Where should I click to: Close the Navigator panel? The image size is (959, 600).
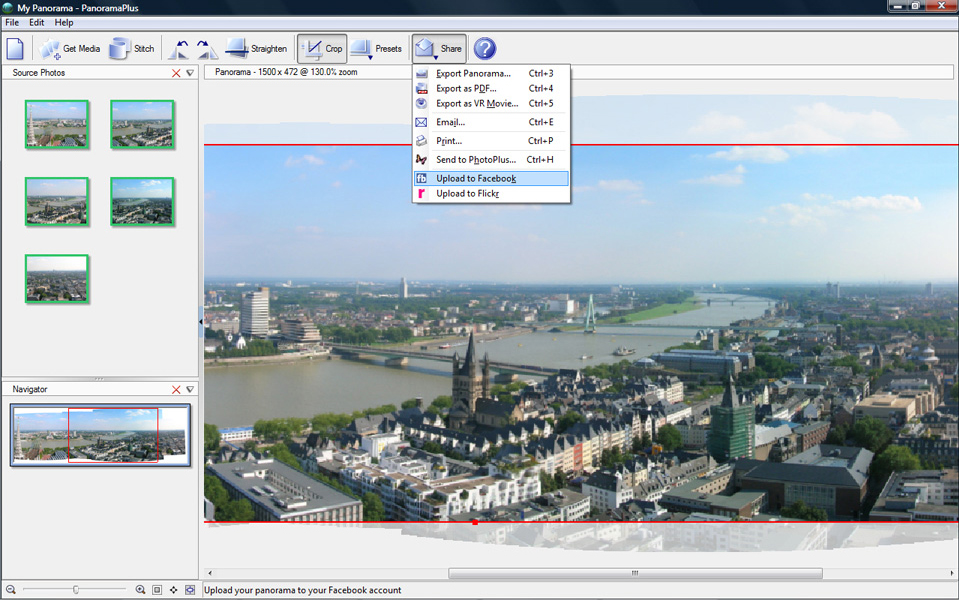[x=177, y=389]
